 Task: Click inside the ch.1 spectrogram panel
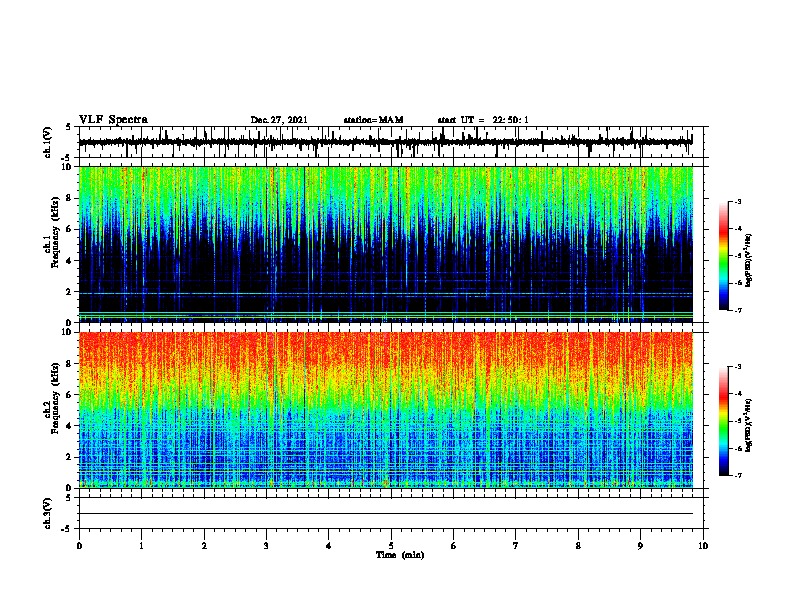click(386, 244)
